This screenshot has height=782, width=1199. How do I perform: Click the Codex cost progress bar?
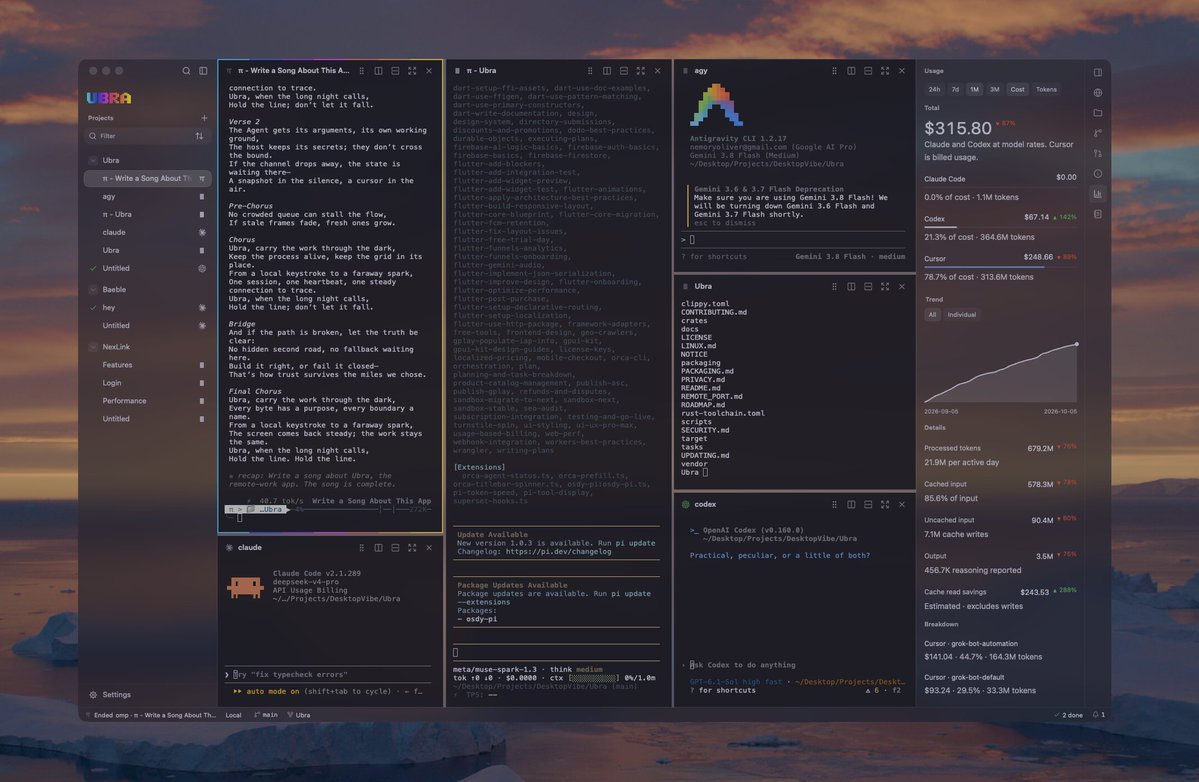coord(1000,227)
